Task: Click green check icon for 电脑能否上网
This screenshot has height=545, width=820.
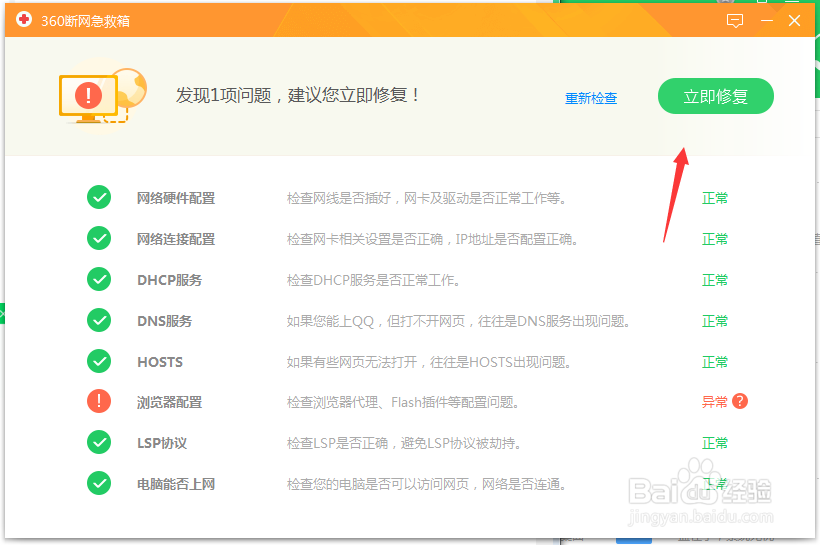Action: click(x=99, y=483)
